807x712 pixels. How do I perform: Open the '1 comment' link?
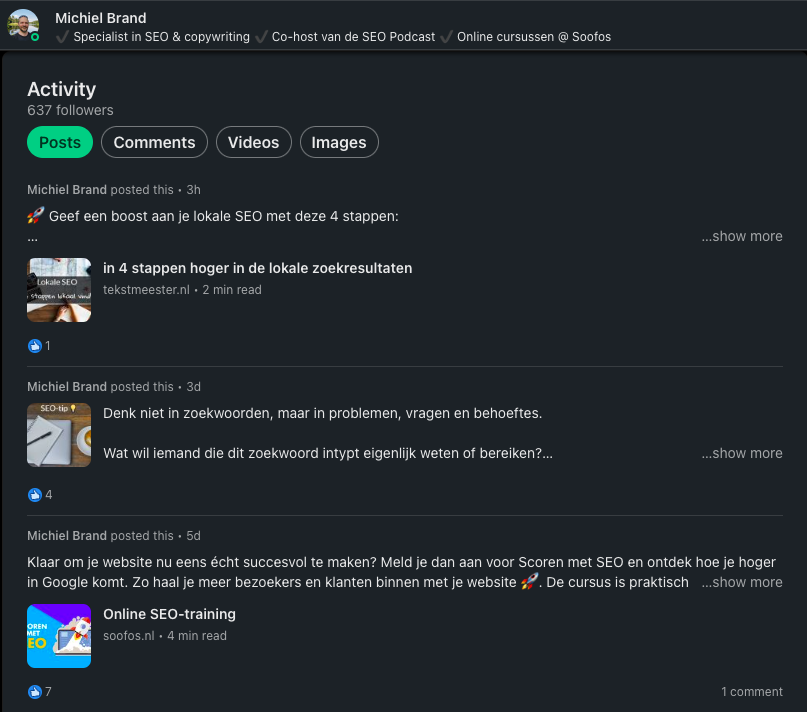click(751, 691)
